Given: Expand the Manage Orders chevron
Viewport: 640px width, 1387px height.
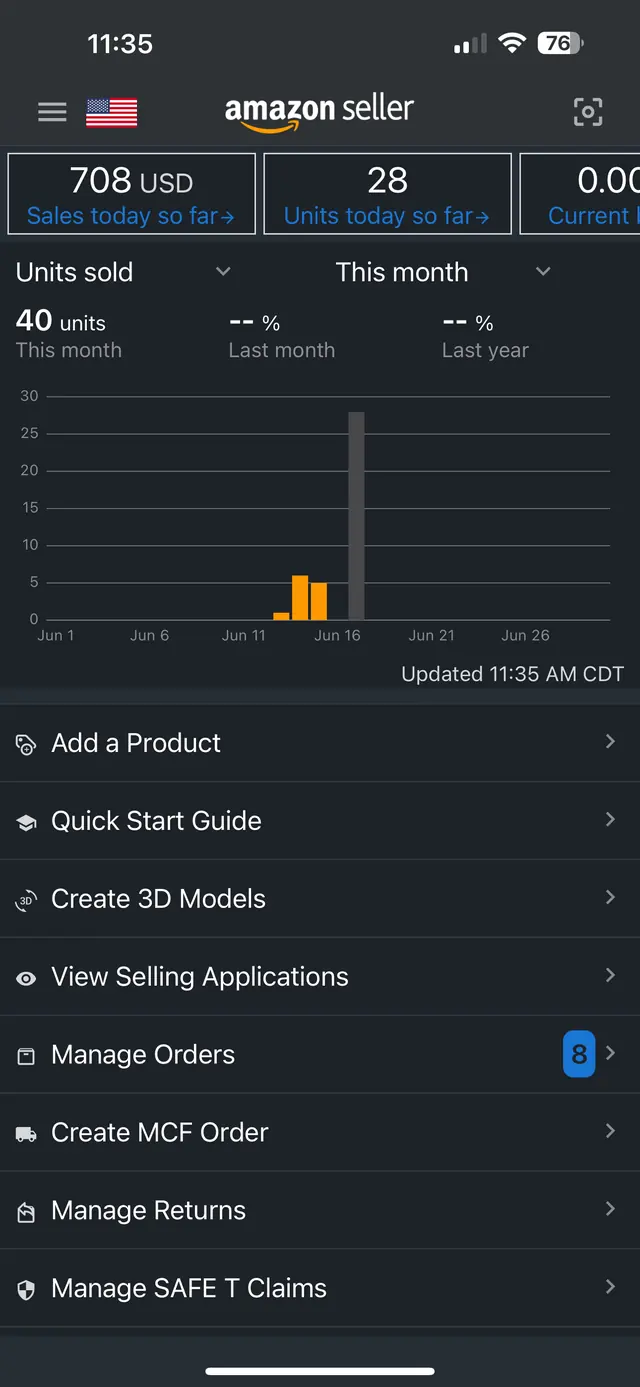Looking at the screenshot, I should click(610, 1053).
